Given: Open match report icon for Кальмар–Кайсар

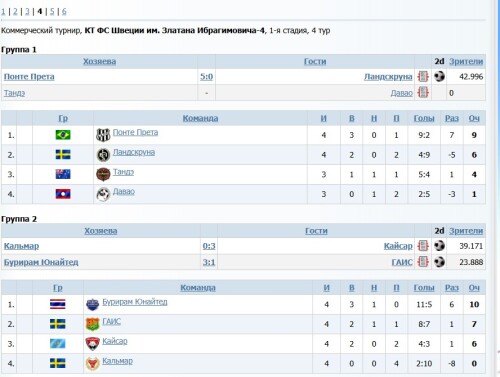Looking at the screenshot, I should coord(423,246).
